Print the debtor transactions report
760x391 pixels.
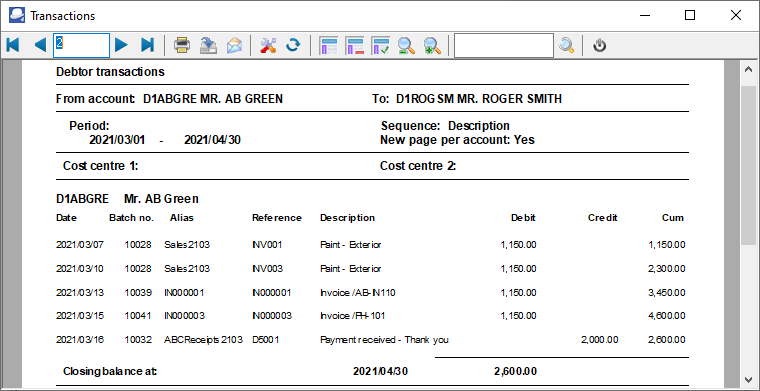tap(182, 46)
